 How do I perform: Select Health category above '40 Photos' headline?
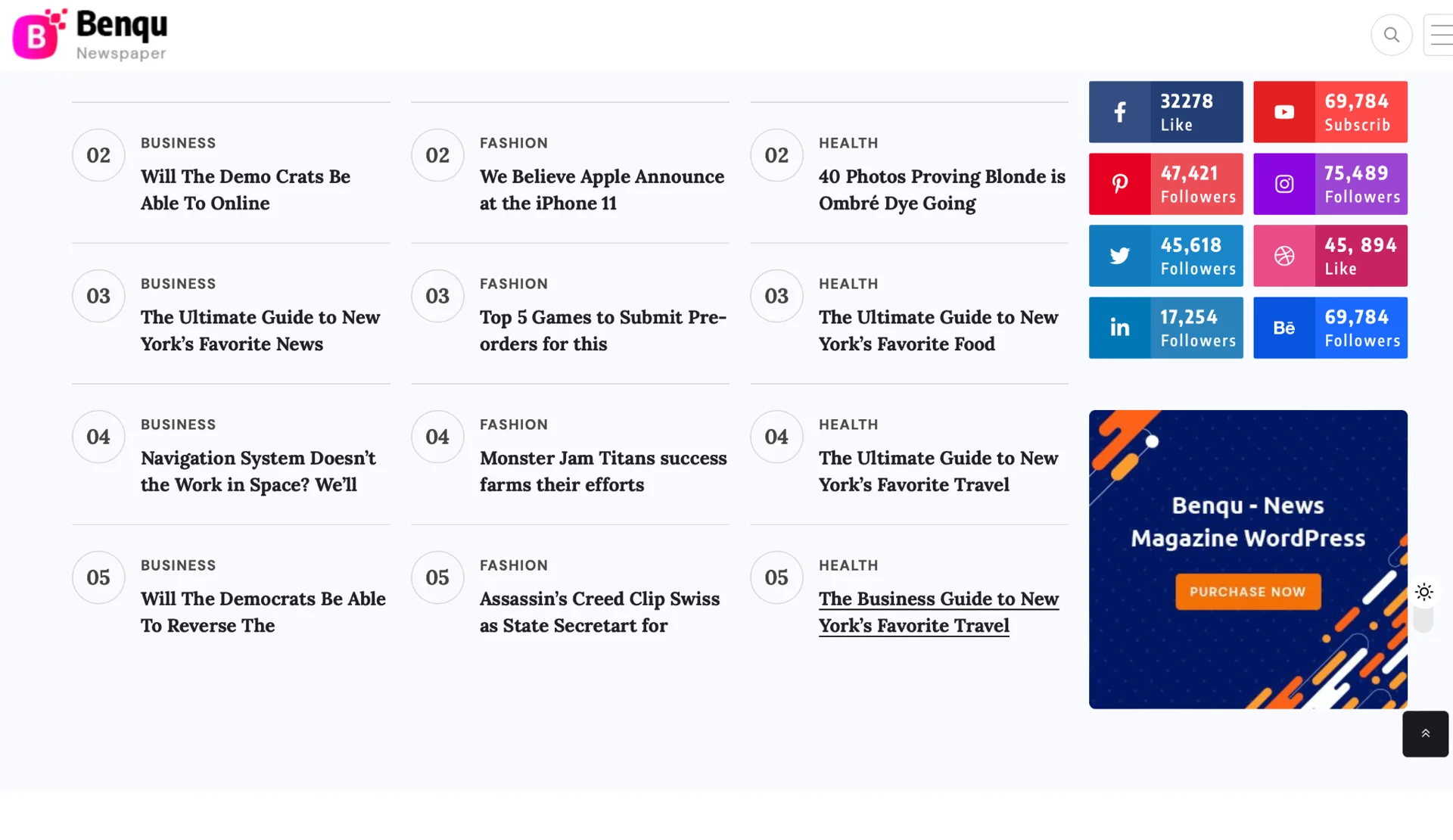[x=848, y=143]
